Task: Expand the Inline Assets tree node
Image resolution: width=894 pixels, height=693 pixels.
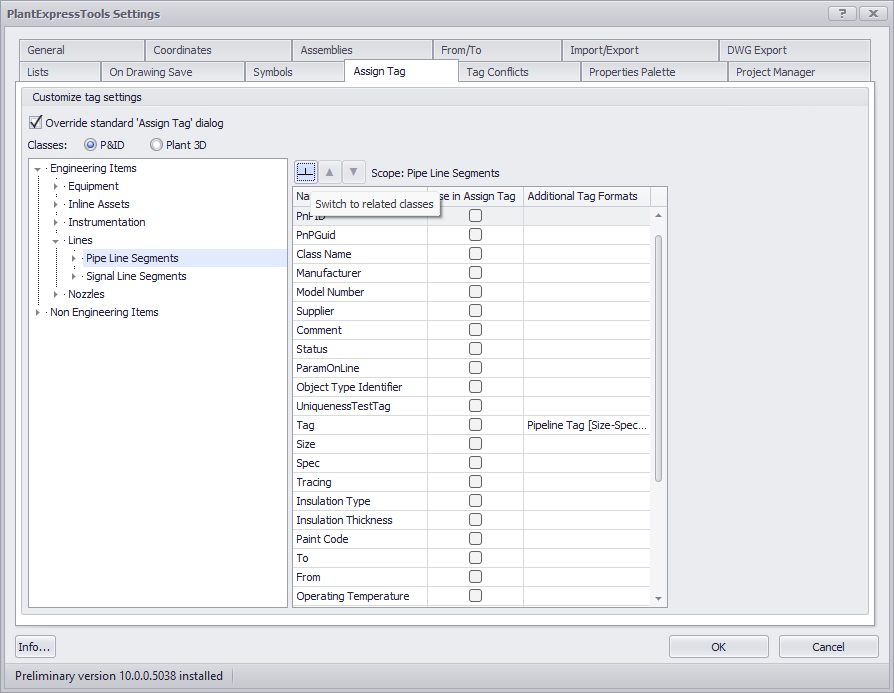Action: (55, 204)
